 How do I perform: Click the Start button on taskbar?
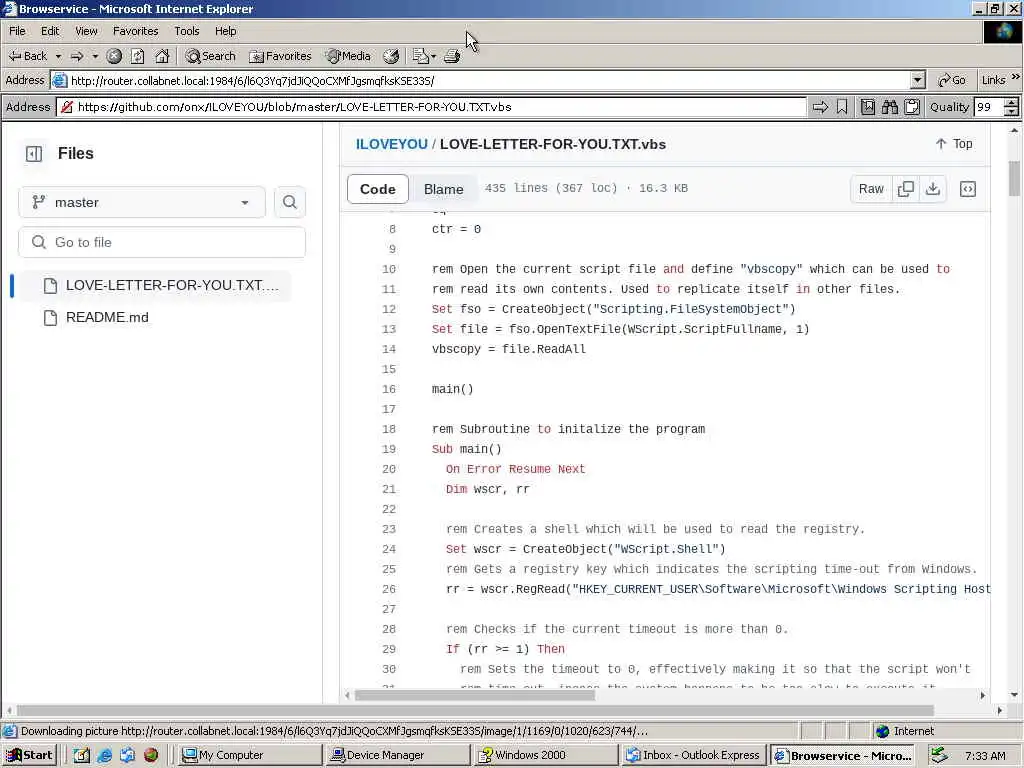[x=29, y=755]
